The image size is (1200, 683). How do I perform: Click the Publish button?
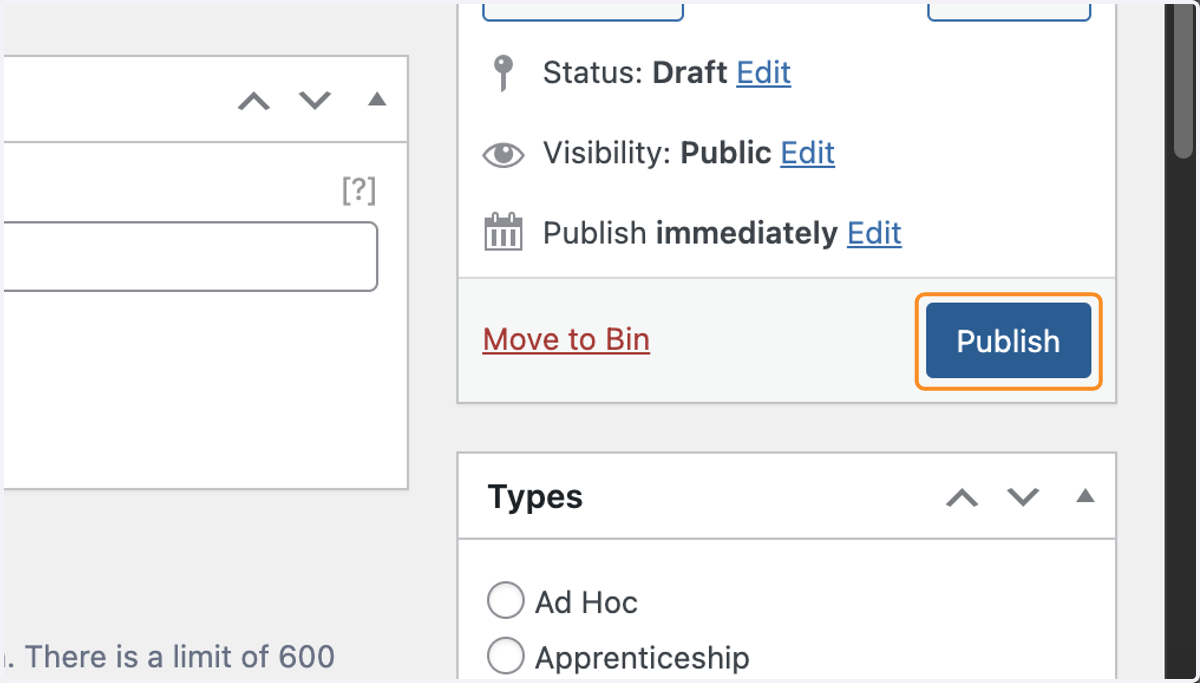click(1008, 341)
